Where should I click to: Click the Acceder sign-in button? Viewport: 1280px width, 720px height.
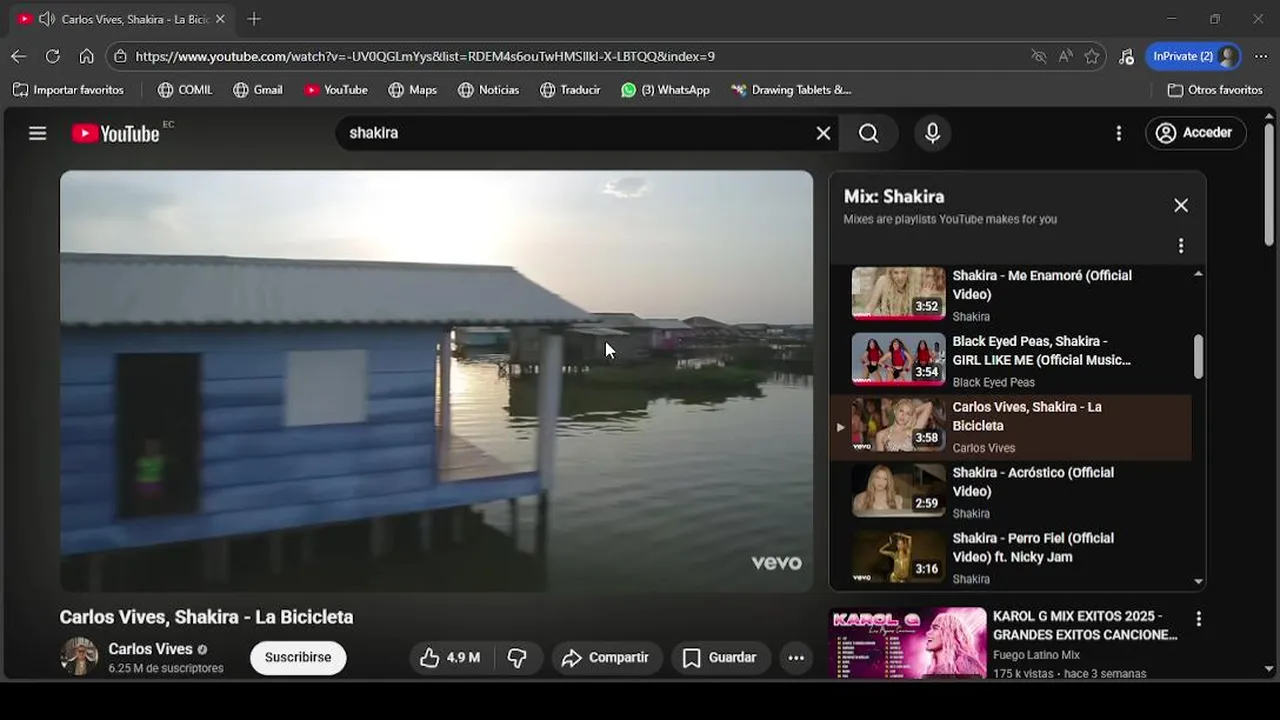tap(1195, 133)
